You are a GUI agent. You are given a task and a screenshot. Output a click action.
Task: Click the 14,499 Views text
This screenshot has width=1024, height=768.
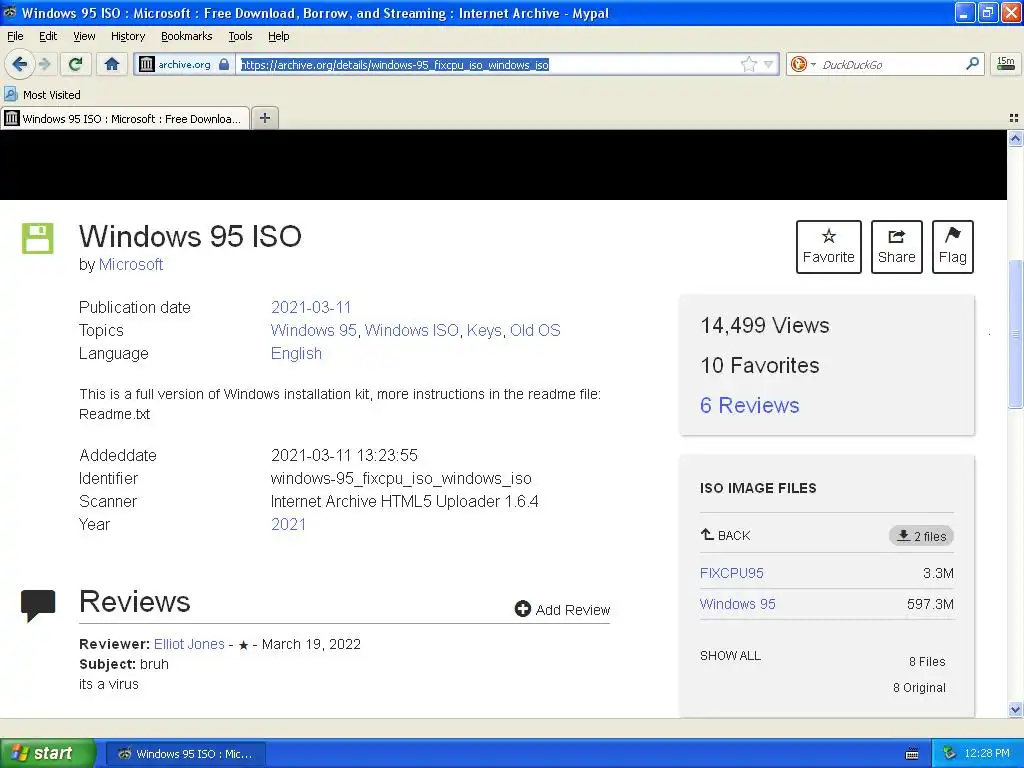coord(765,325)
